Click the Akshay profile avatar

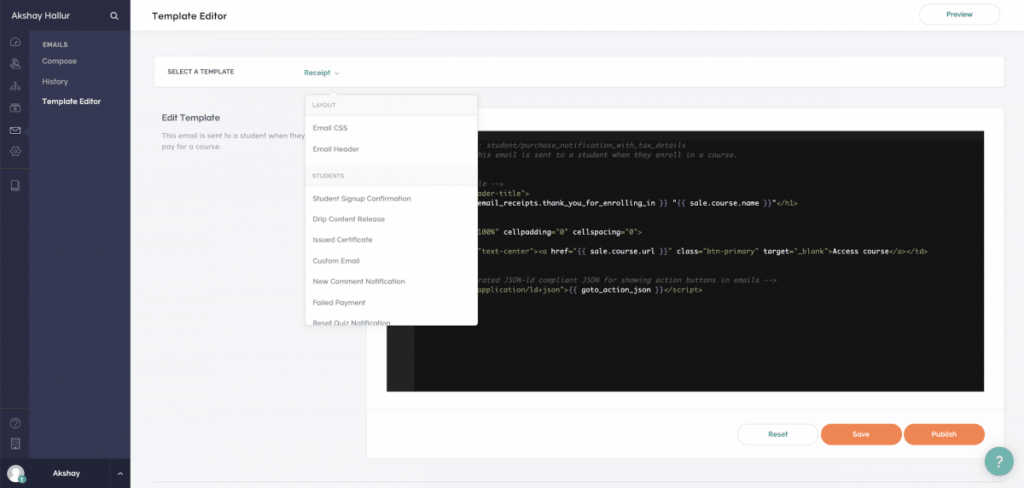click(15, 473)
